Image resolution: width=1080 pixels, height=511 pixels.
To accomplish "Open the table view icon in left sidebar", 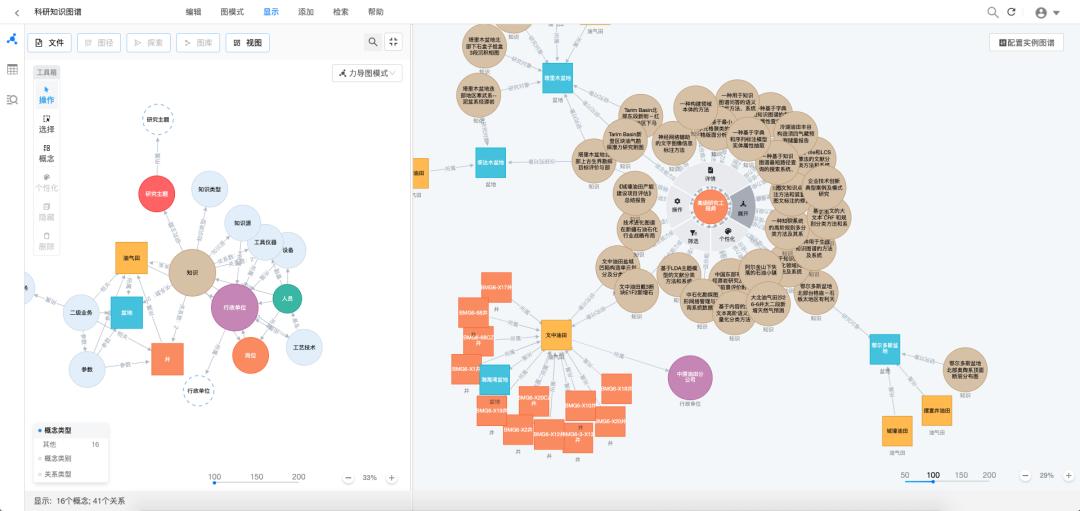I will (x=12, y=69).
